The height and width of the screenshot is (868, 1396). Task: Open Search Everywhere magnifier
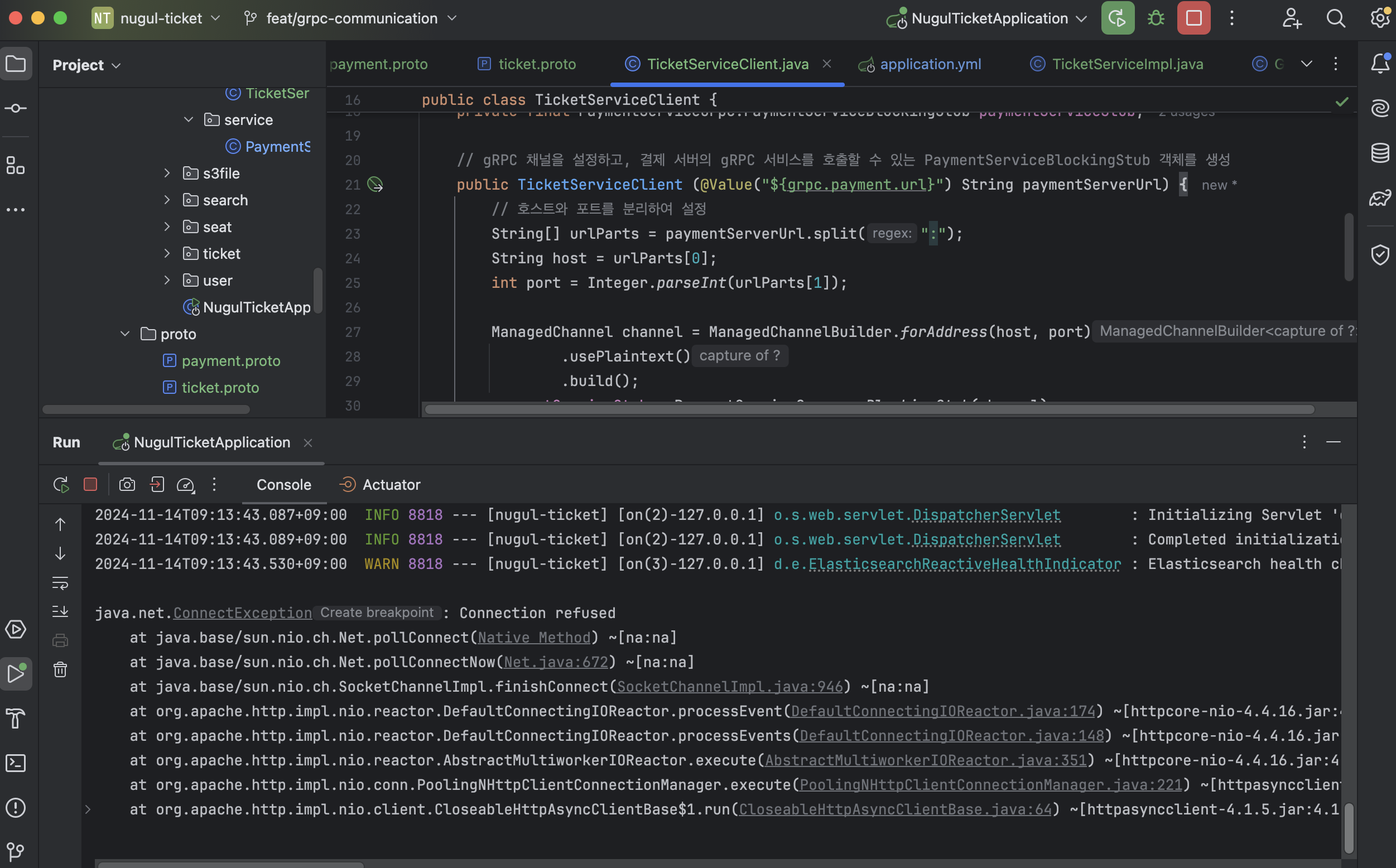tap(1336, 18)
